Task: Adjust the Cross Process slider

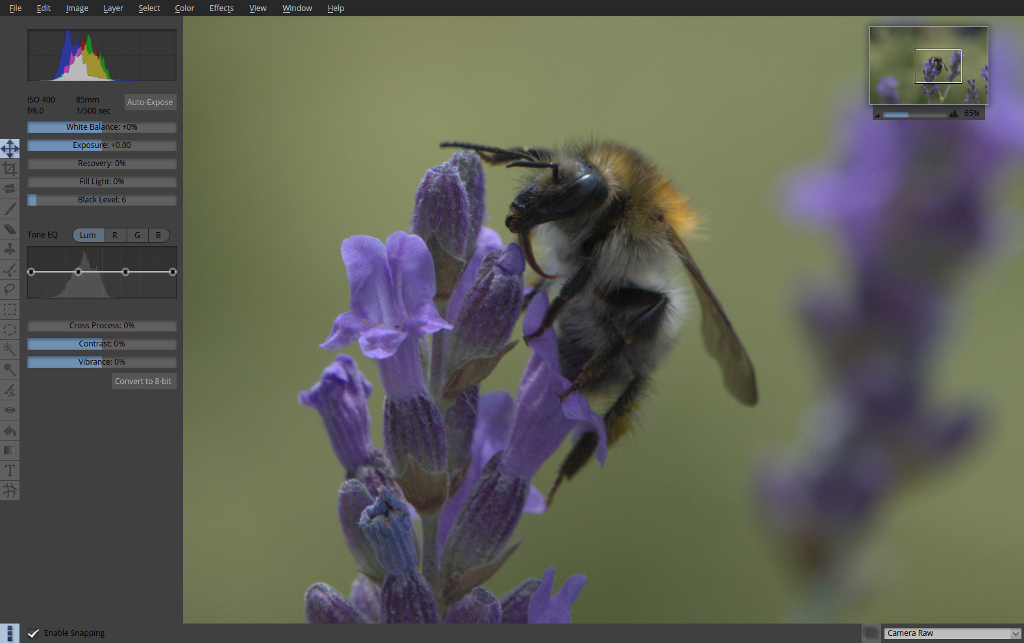Action: point(102,326)
